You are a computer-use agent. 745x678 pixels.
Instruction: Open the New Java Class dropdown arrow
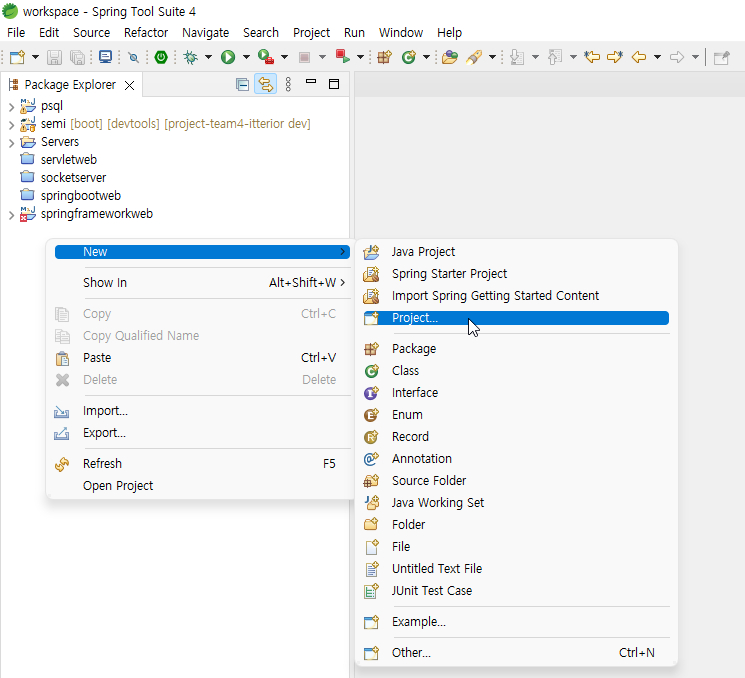(426, 57)
